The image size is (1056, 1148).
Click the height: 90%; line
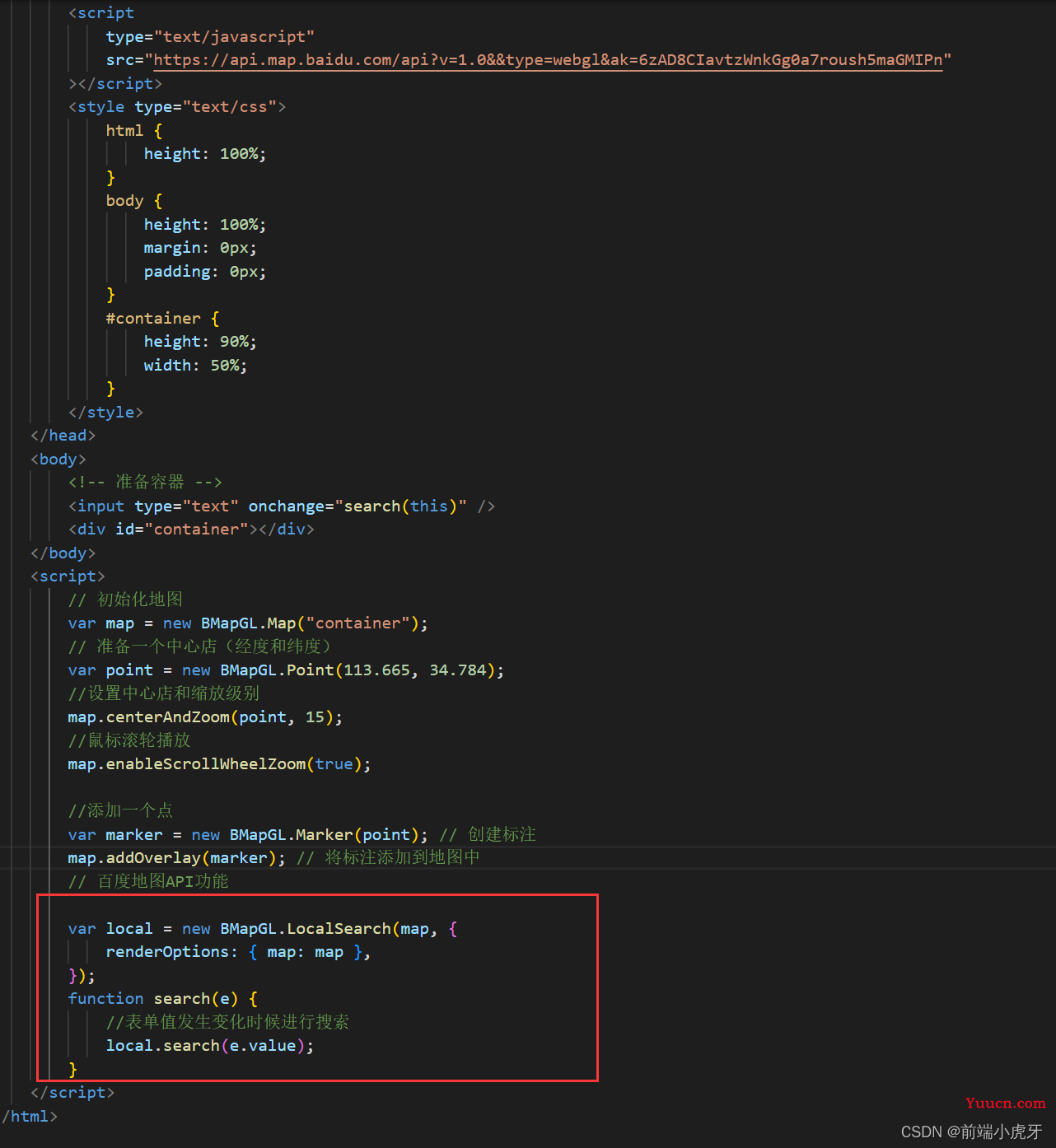tap(200, 342)
